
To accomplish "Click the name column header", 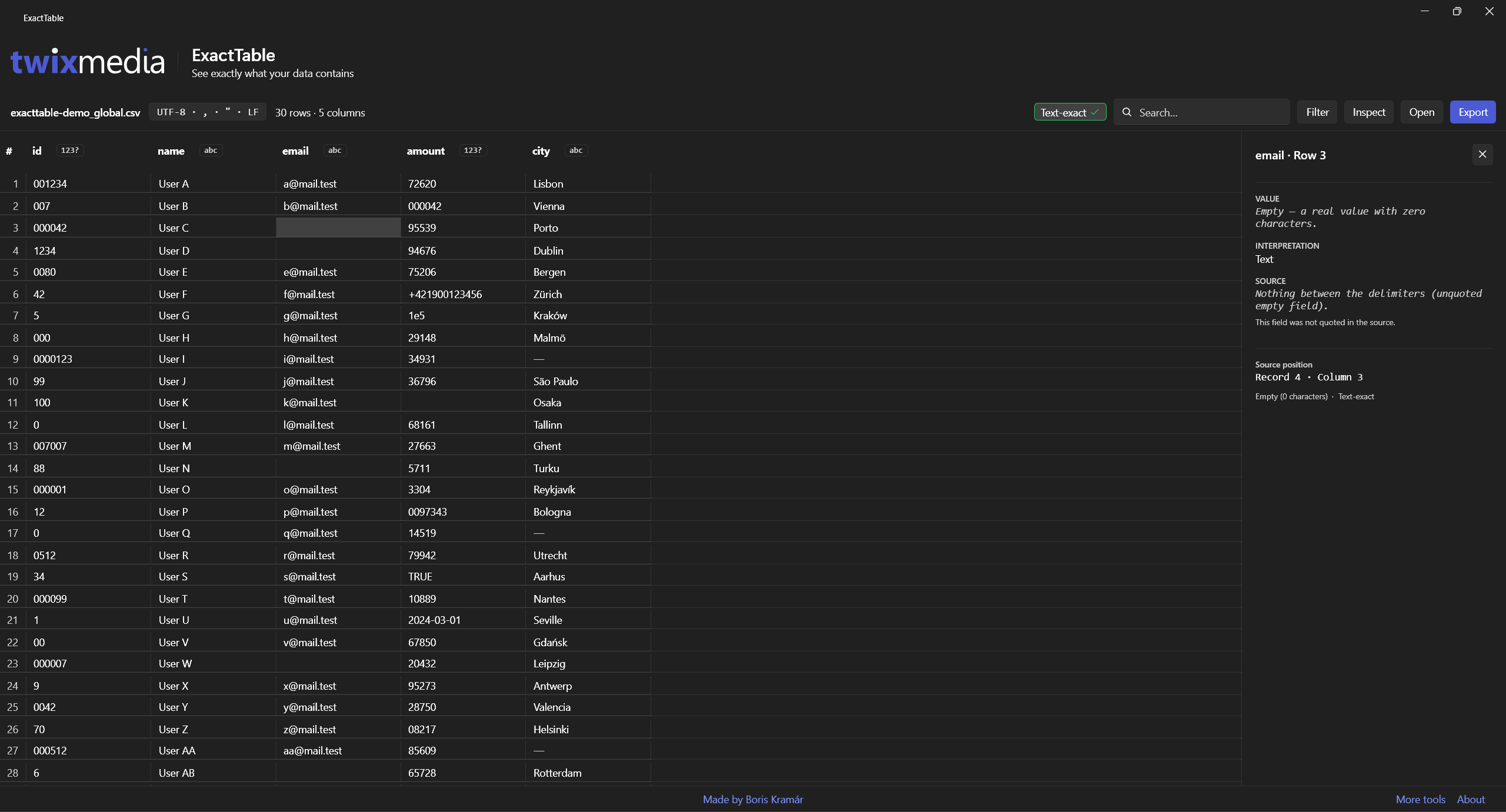I will [171, 151].
